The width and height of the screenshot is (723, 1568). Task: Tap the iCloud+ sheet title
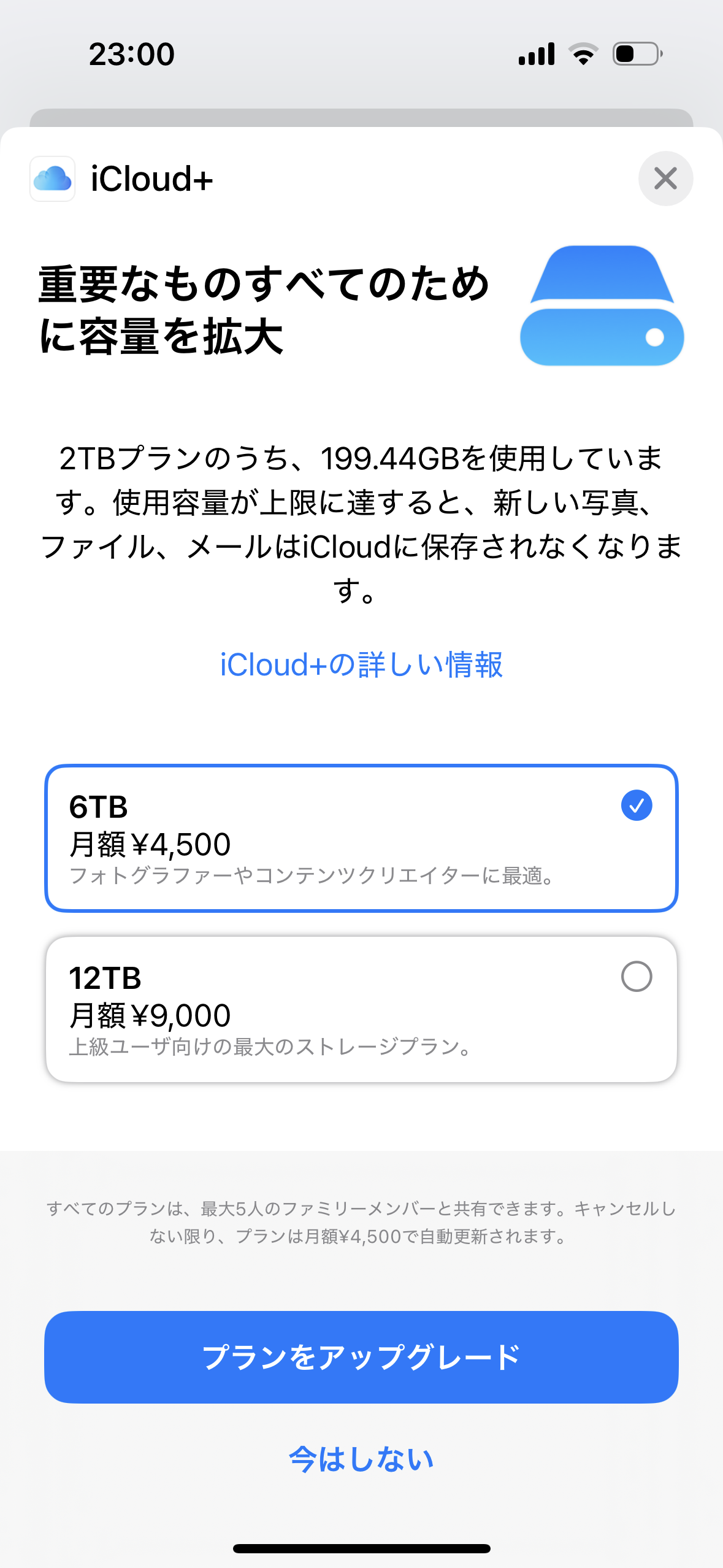(151, 179)
